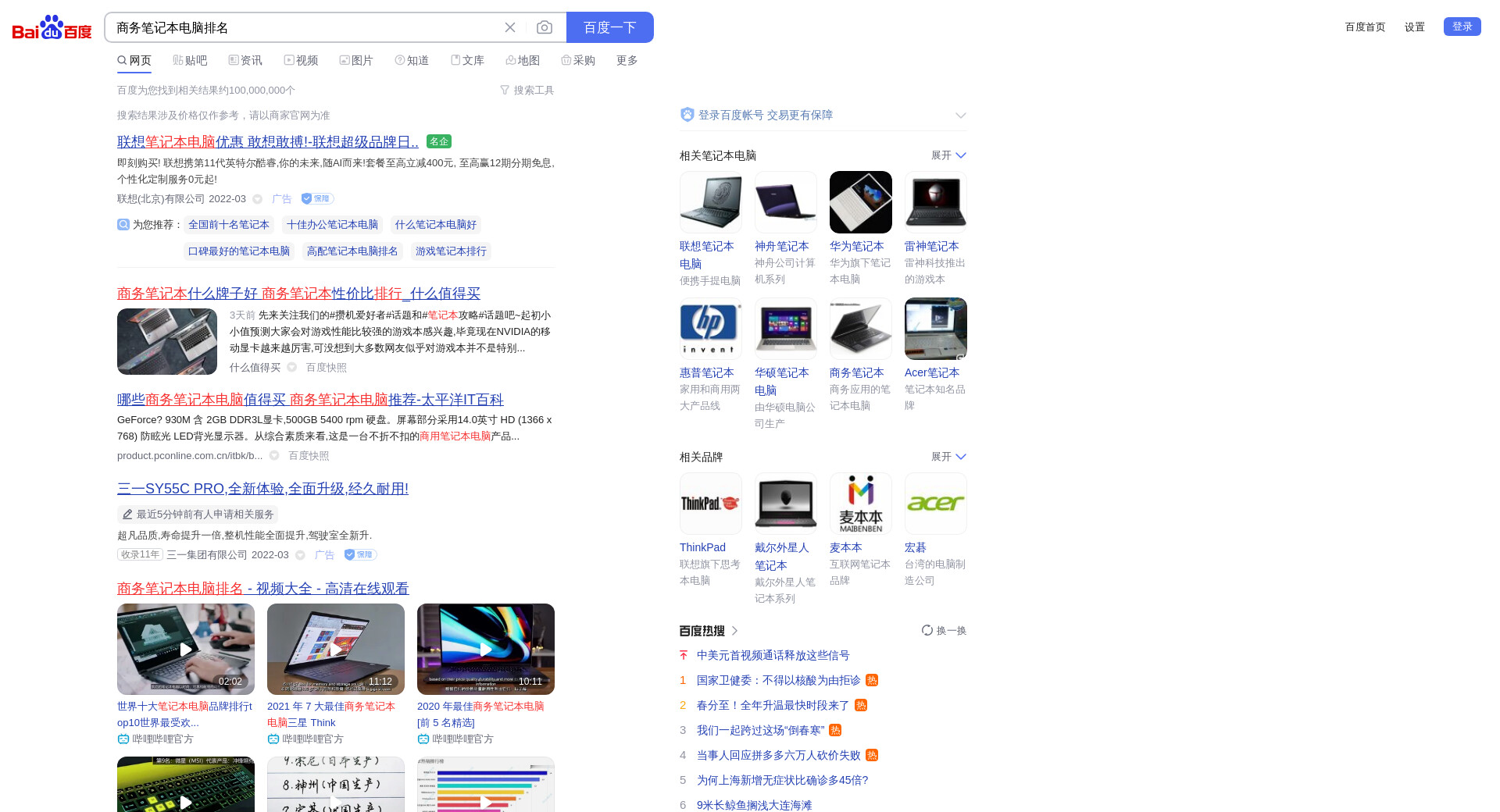Switch to the 图片 tab
This screenshot has width=1500, height=812.
click(x=356, y=60)
